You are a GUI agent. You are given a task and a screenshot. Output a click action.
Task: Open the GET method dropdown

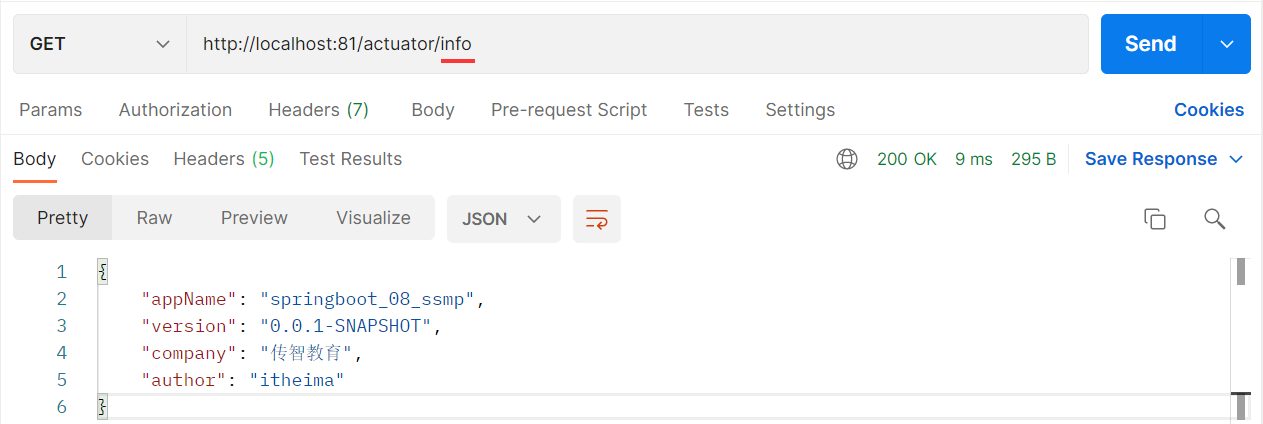(99, 44)
